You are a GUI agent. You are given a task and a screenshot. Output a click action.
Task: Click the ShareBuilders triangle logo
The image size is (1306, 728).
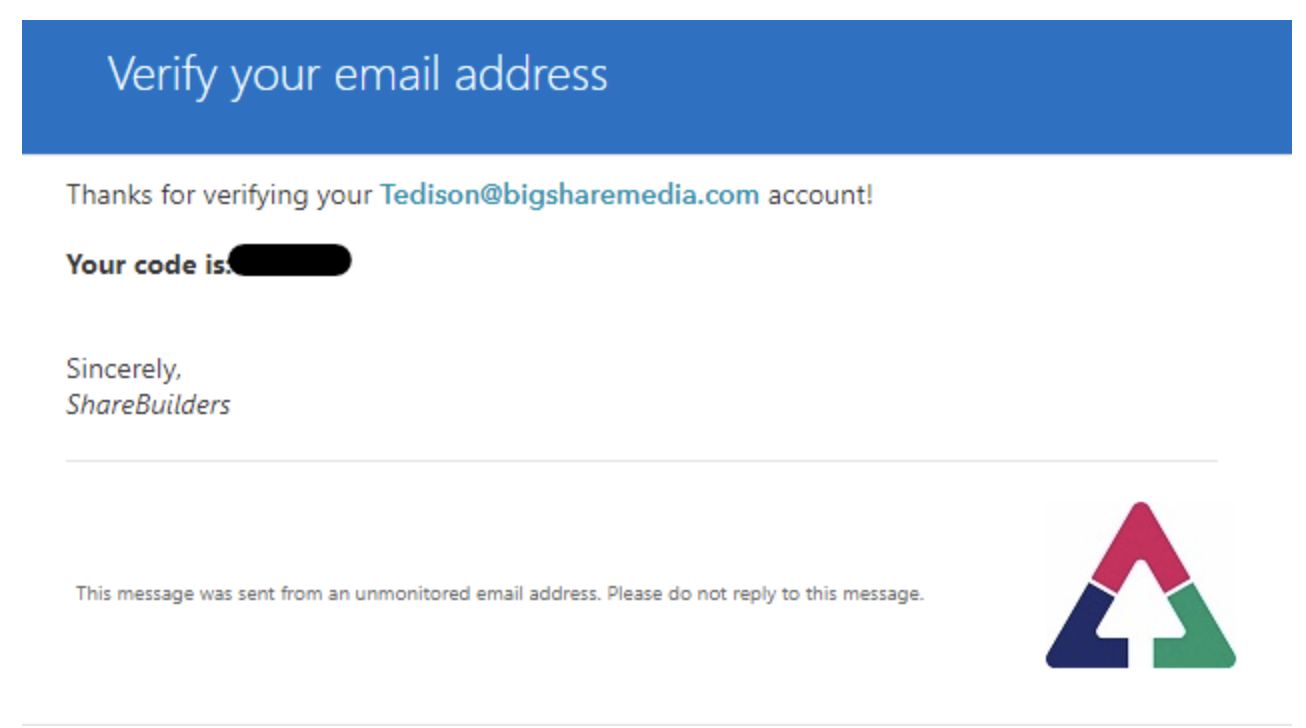(x=1140, y=585)
